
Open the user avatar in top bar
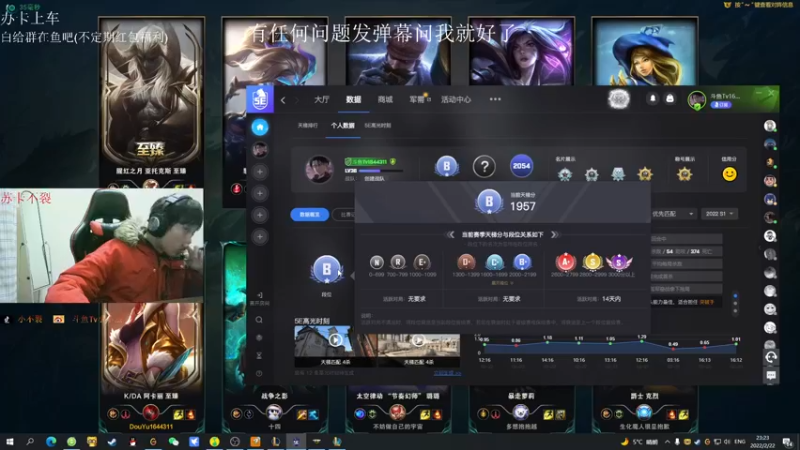click(696, 100)
